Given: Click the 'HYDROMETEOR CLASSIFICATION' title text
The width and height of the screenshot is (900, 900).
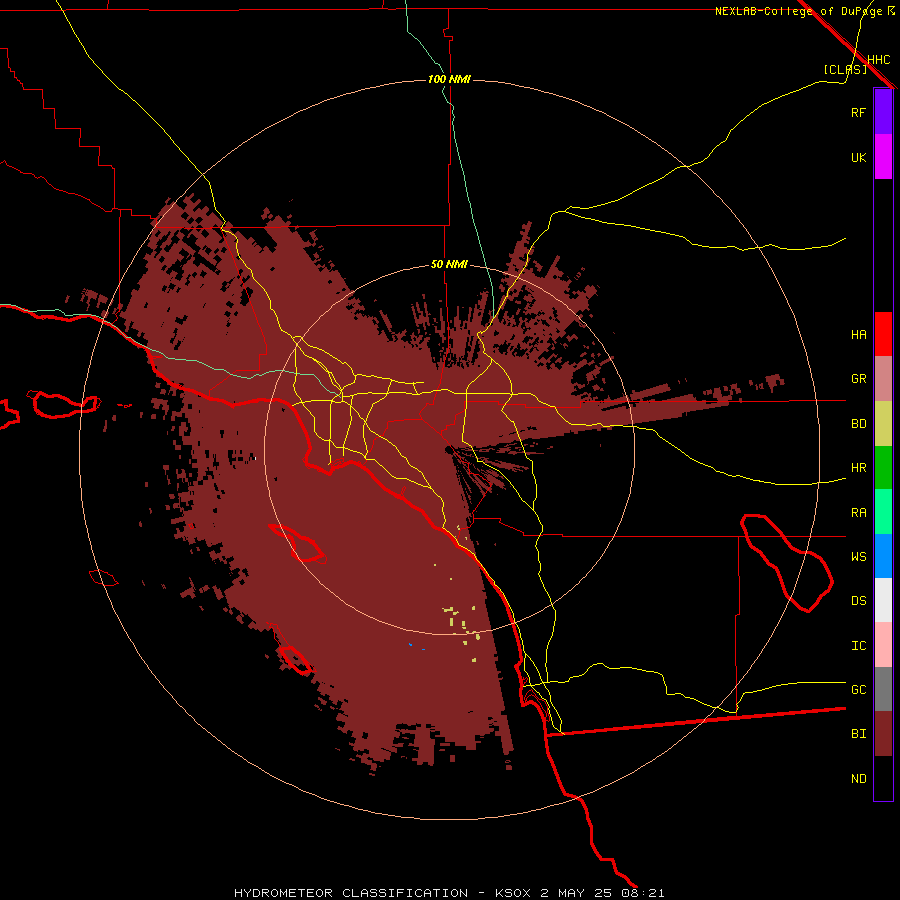Looking at the screenshot, I should tap(351, 893).
